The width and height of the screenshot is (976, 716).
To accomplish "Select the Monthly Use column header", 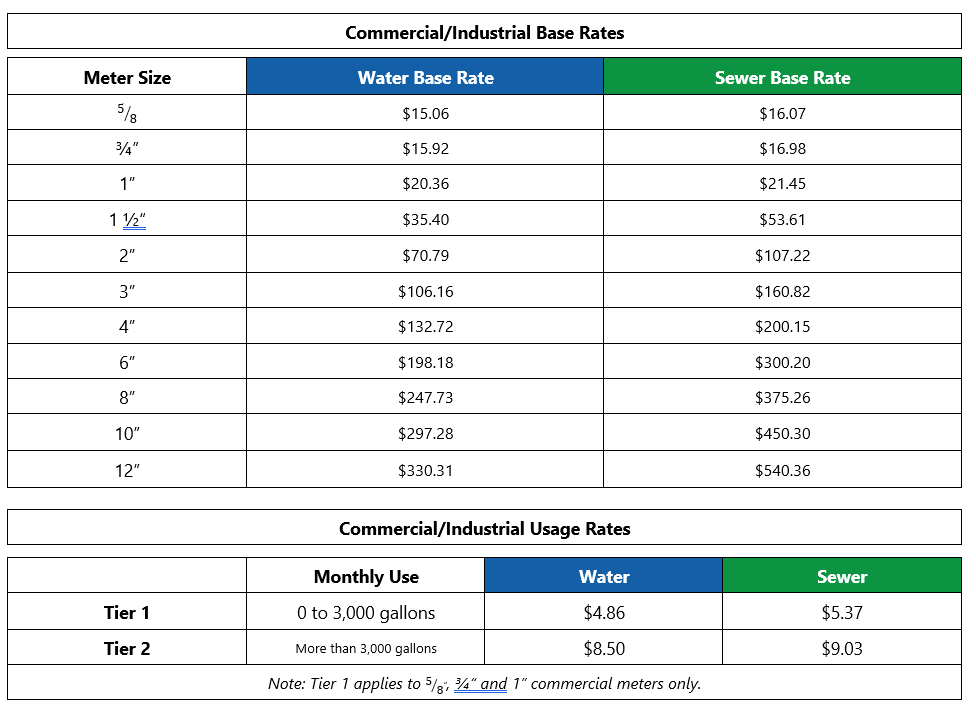I will pyautogui.click(x=366, y=577).
